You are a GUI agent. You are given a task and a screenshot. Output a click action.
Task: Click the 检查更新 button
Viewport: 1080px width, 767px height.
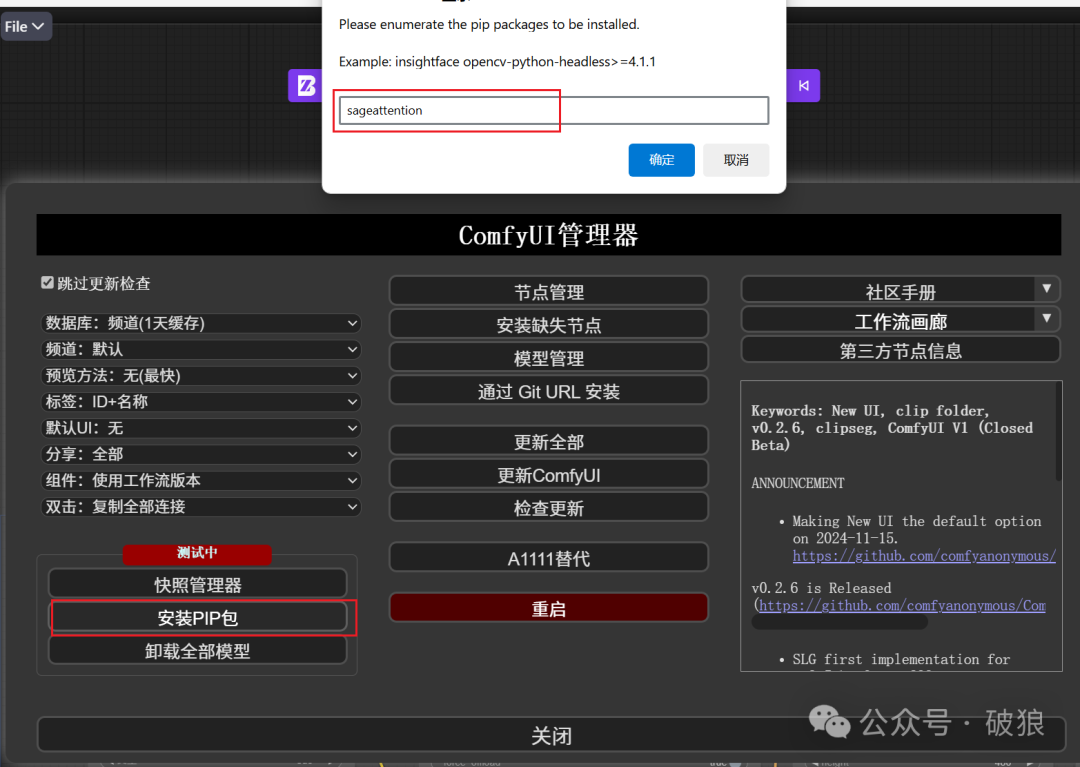pyautogui.click(x=549, y=508)
